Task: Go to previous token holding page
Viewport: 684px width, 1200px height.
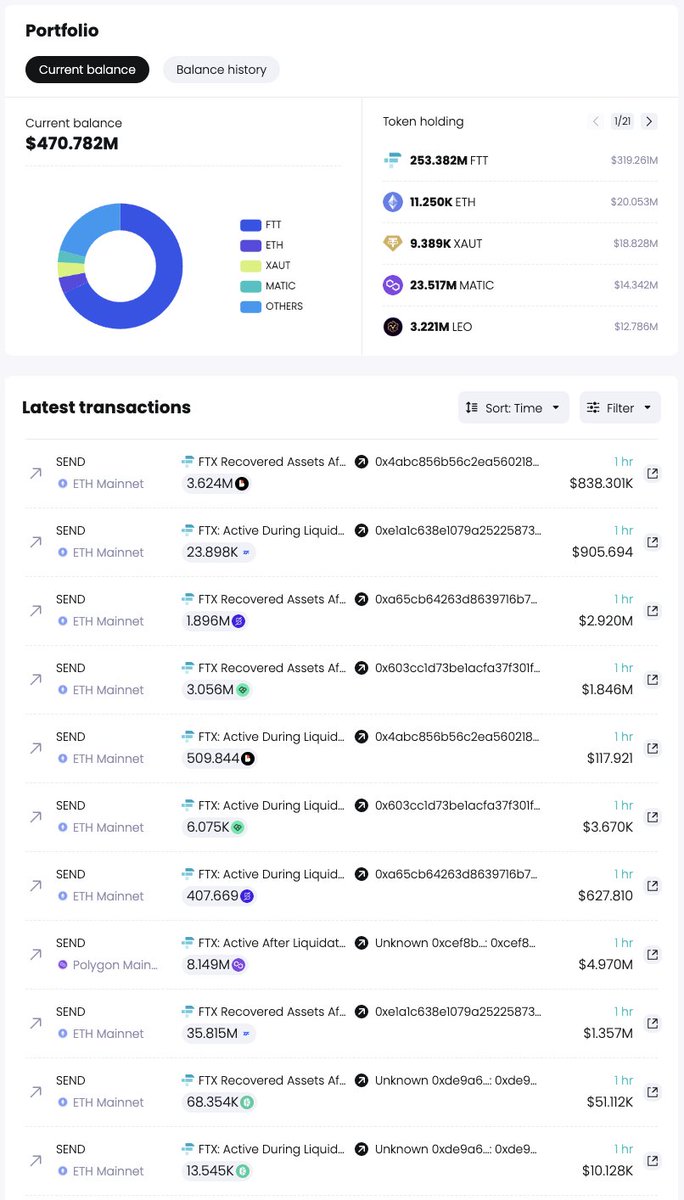Action: pyautogui.click(x=596, y=121)
